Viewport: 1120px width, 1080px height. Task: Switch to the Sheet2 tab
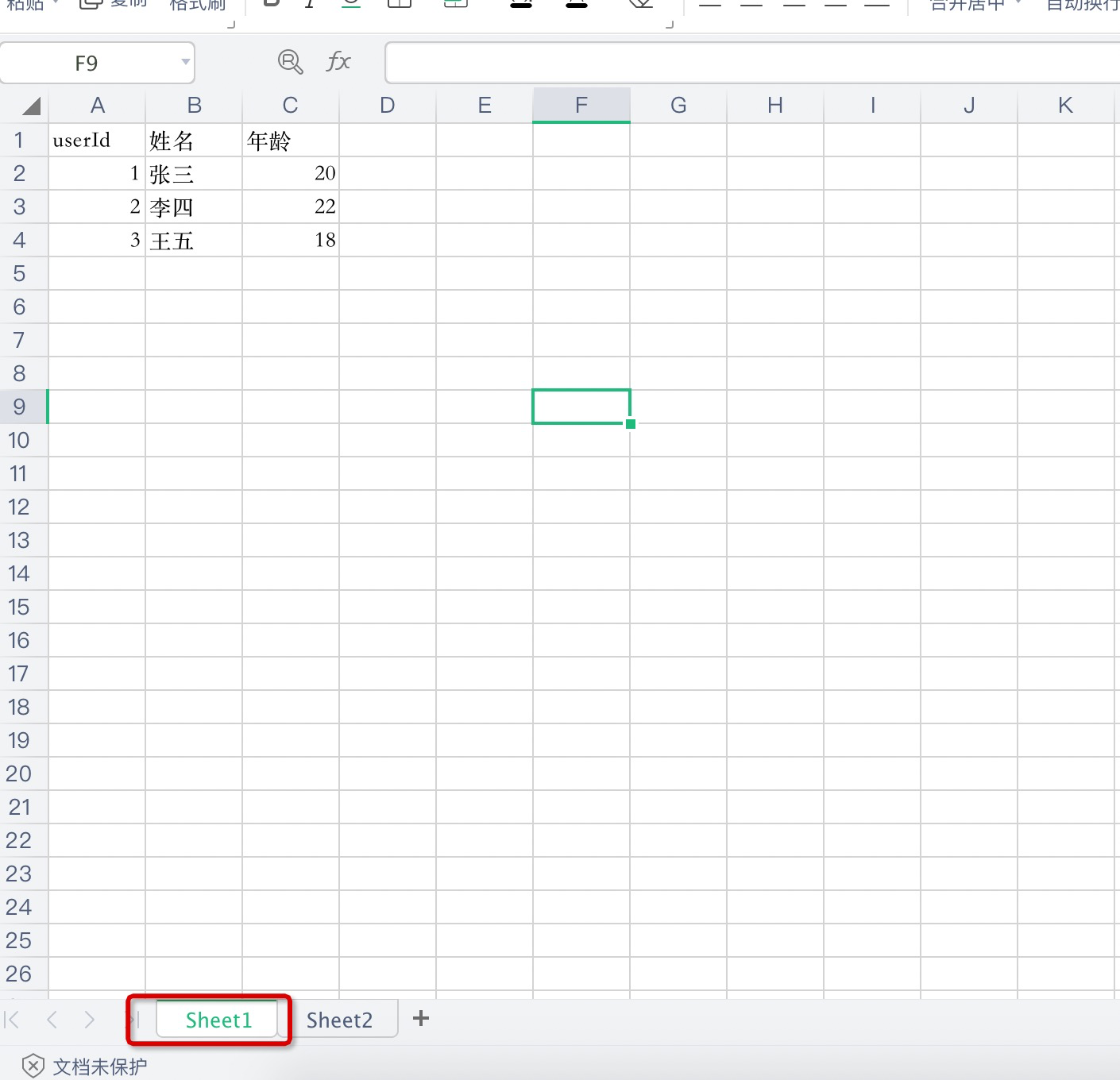(339, 1020)
